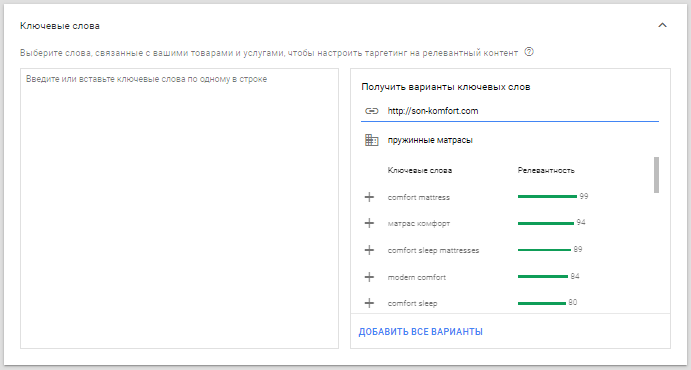The height and width of the screenshot is (370, 691).
Task: Click relevance bar showing 89
Action: (544, 250)
